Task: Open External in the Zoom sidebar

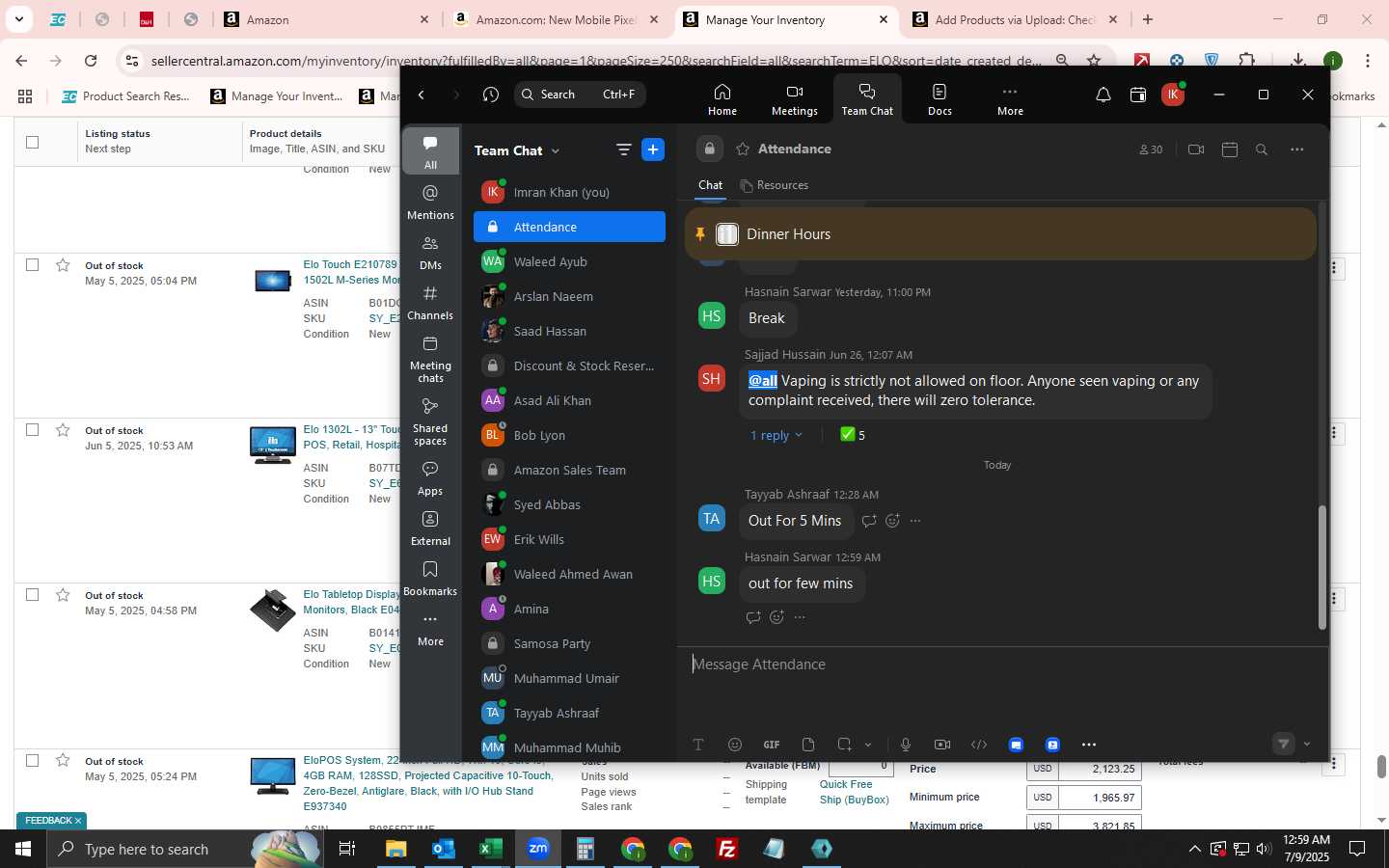Action: click(x=430, y=529)
